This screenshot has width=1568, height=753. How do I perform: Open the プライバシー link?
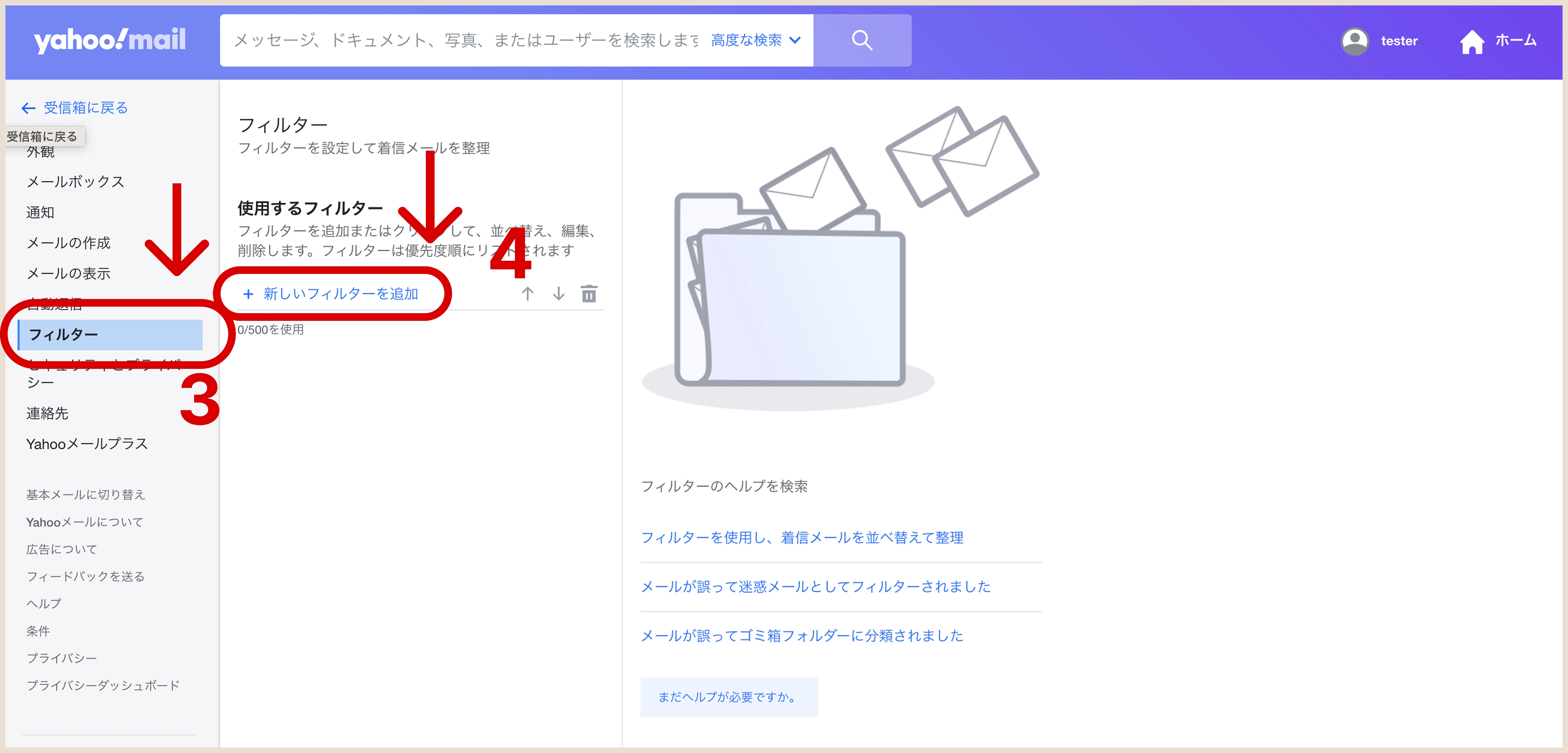[x=62, y=658]
